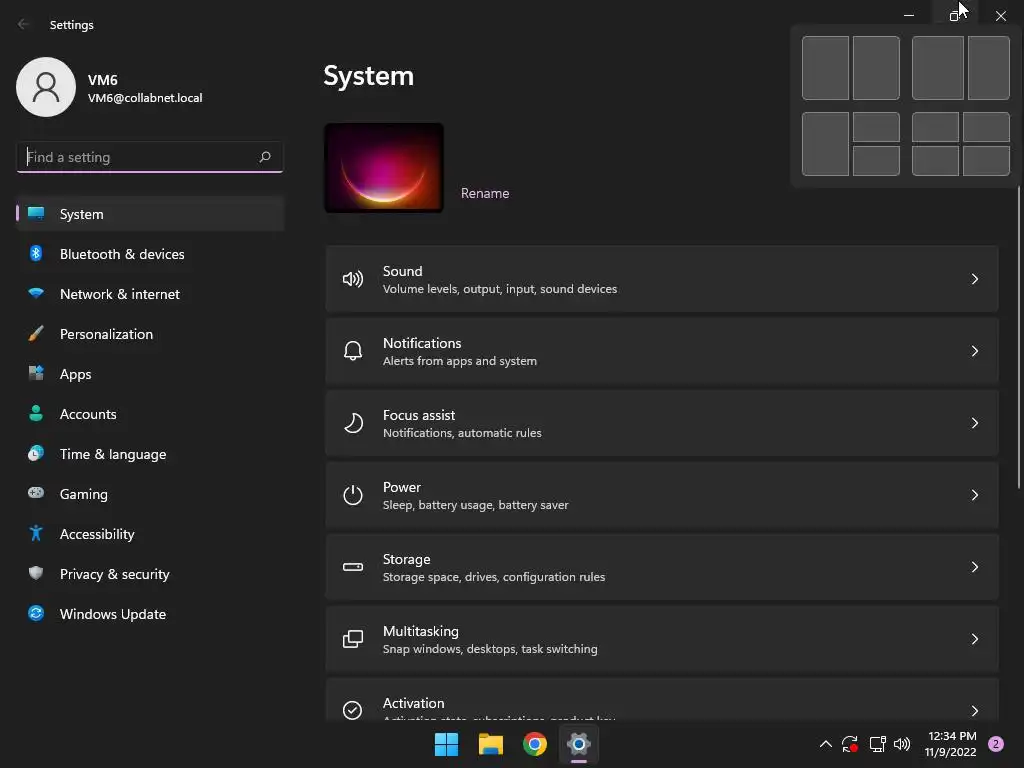
Task: Click 'Sleep, battery usage, battery saver' text
Action: [475, 505]
